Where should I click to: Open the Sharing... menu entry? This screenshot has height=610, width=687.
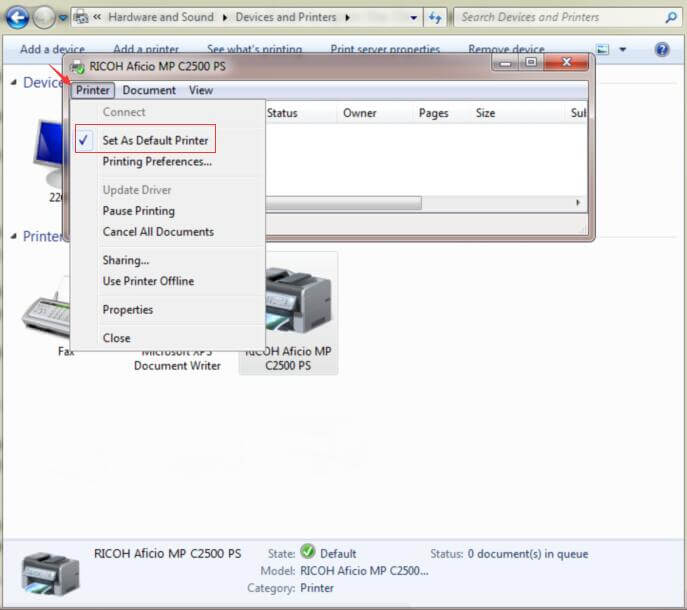[x=126, y=260]
